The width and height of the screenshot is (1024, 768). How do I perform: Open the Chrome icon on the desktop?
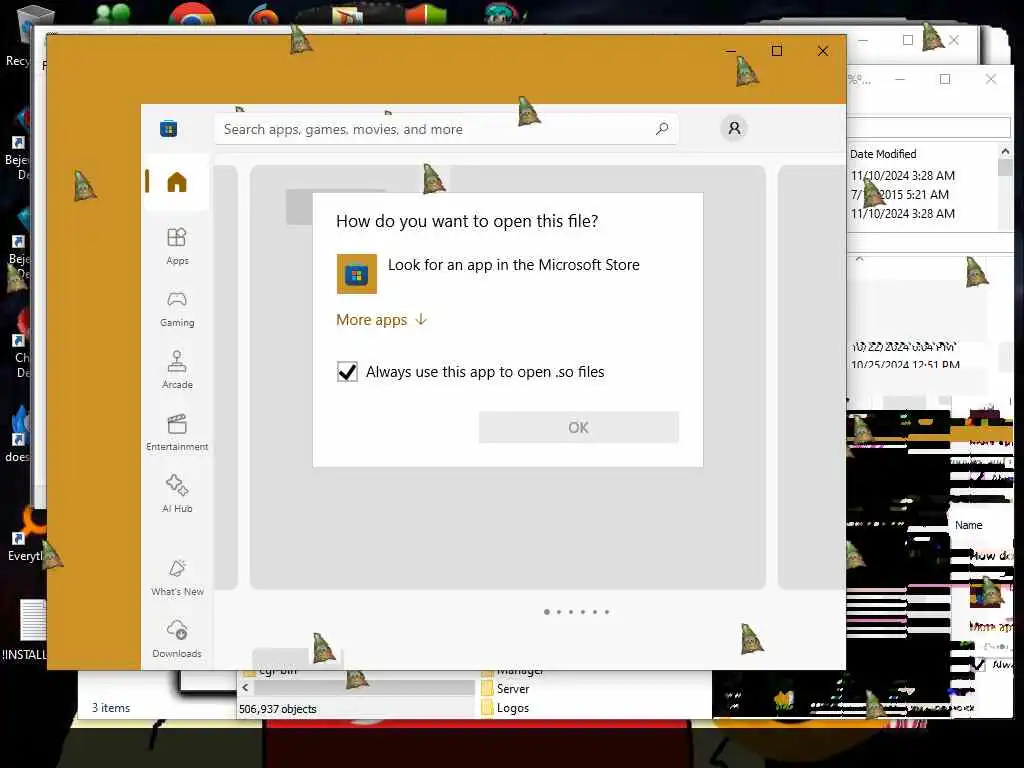(191, 13)
